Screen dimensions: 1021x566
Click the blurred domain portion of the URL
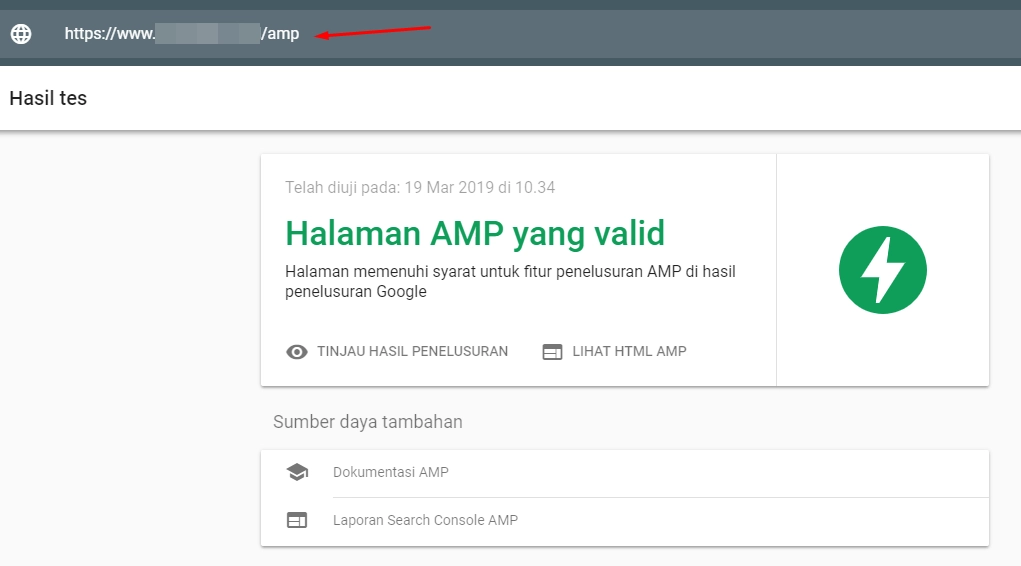[x=208, y=34]
